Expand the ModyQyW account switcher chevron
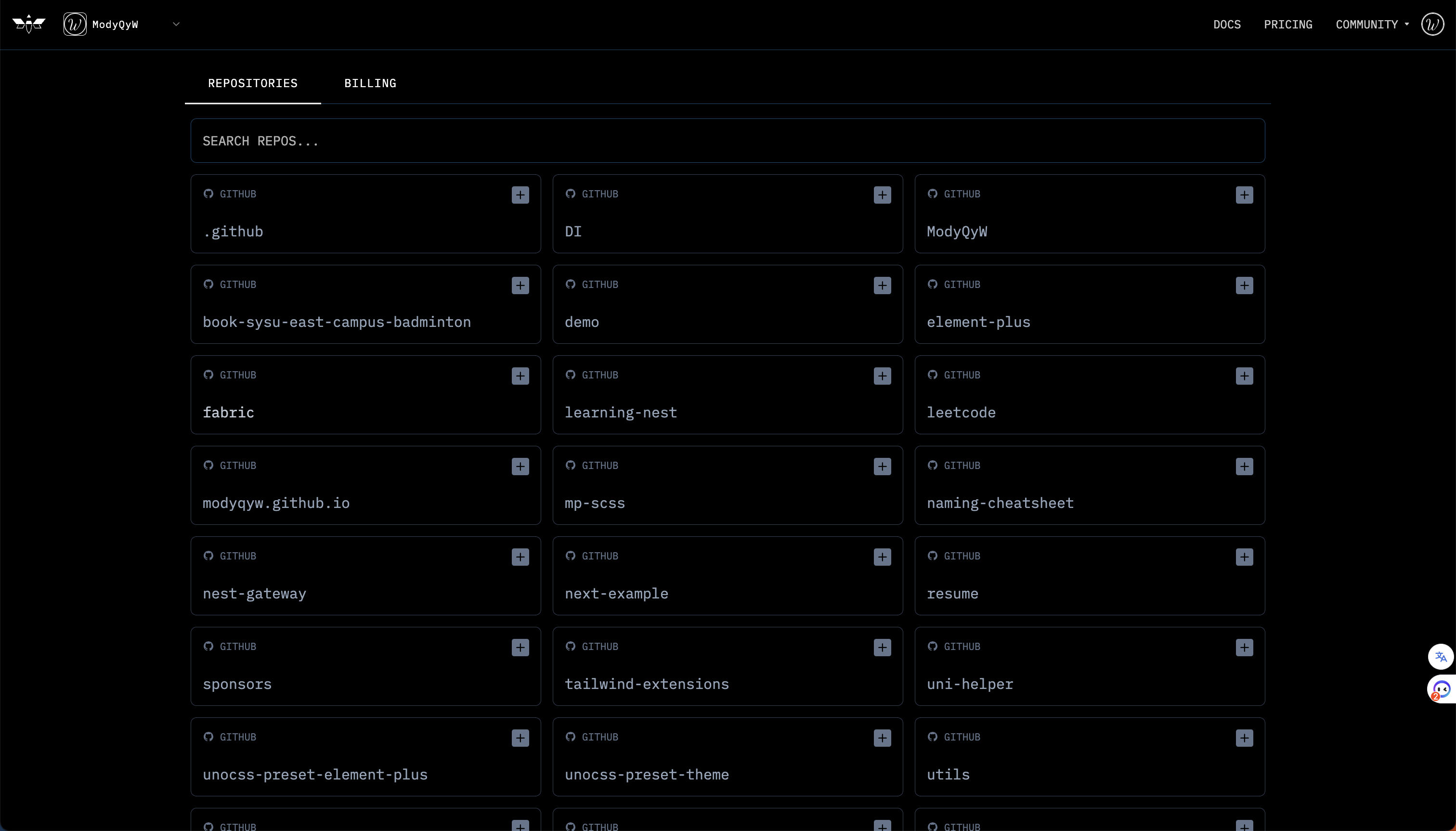Image resolution: width=1456 pixels, height=831 pixels. coord(176,24)
